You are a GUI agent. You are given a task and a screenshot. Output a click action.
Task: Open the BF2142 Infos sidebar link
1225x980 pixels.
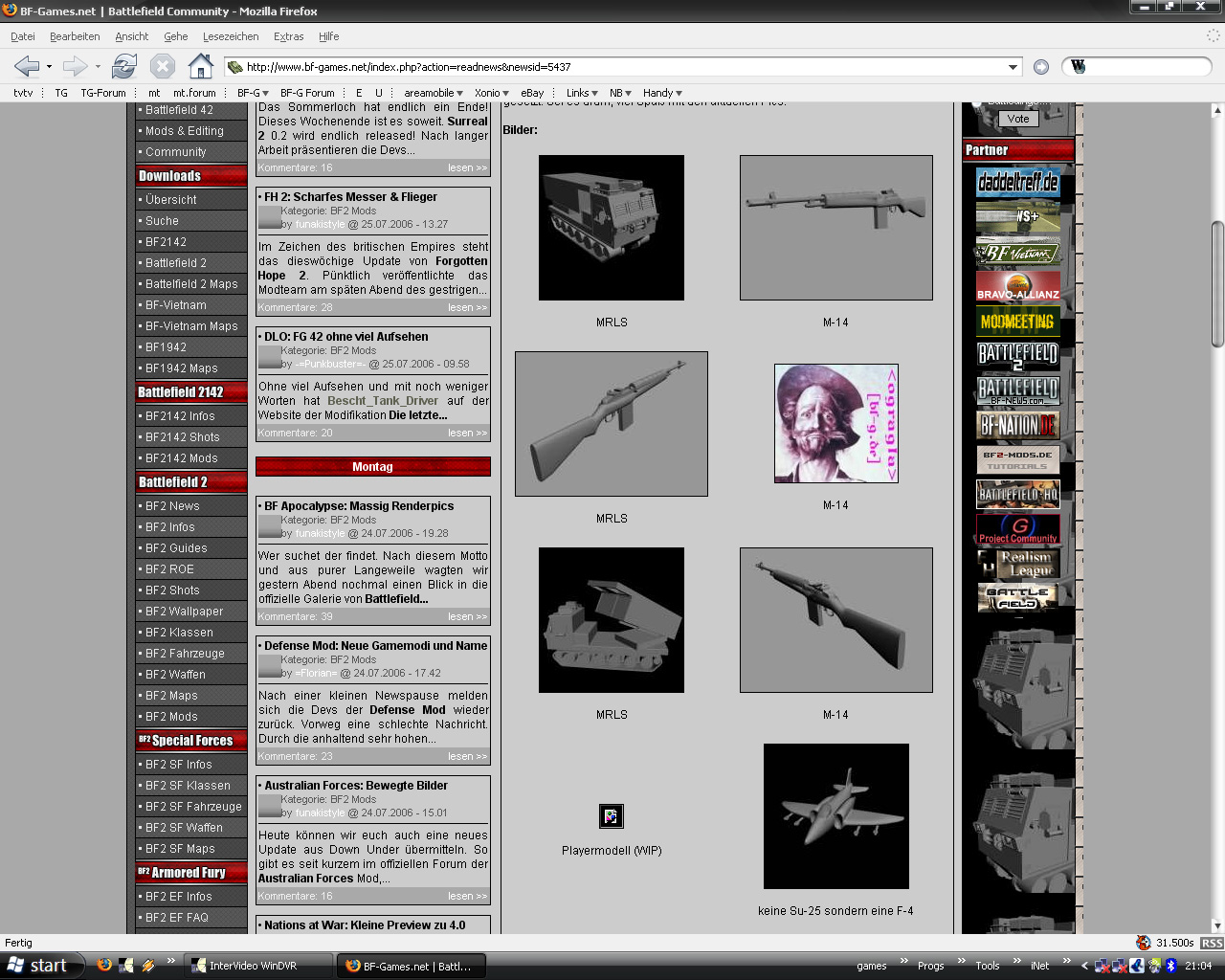pos(180,416)
